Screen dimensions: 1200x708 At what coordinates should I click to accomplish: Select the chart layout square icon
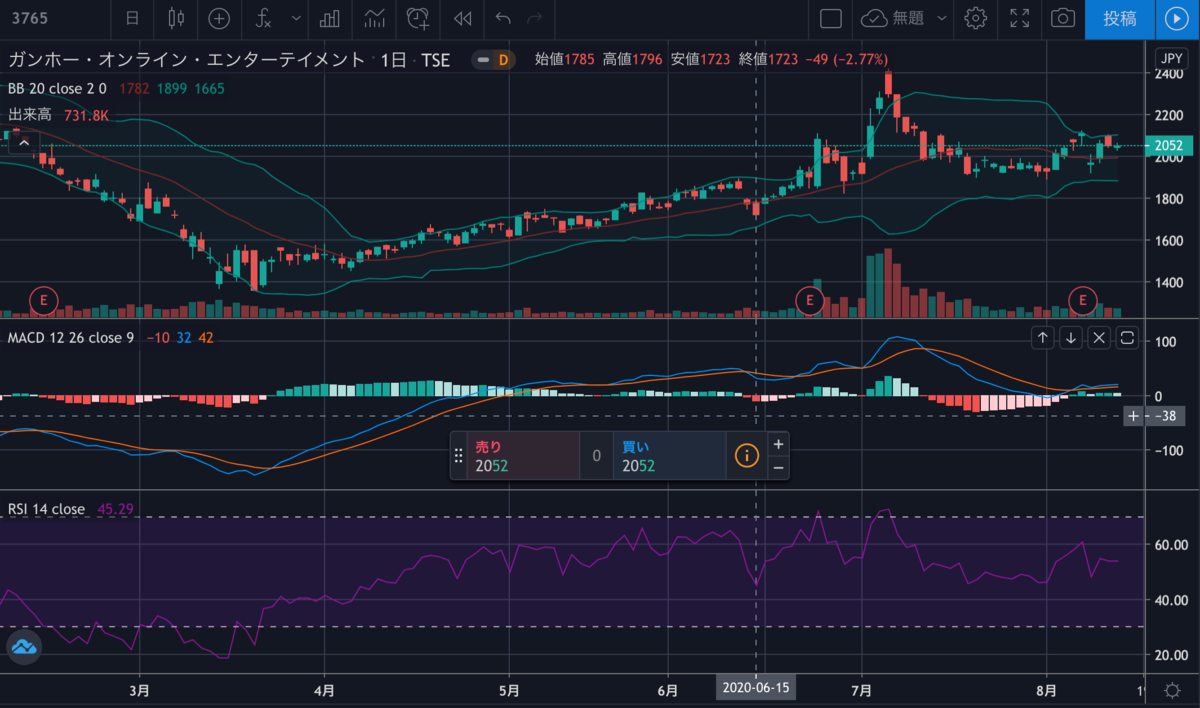pyautogui.click(x=830, y=18)
